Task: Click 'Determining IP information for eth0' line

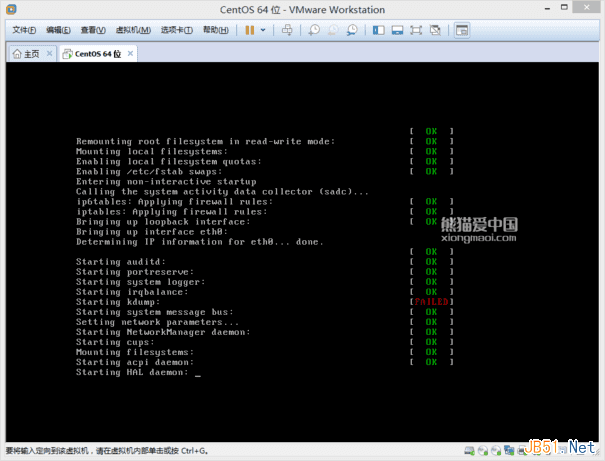Action: 199,242
